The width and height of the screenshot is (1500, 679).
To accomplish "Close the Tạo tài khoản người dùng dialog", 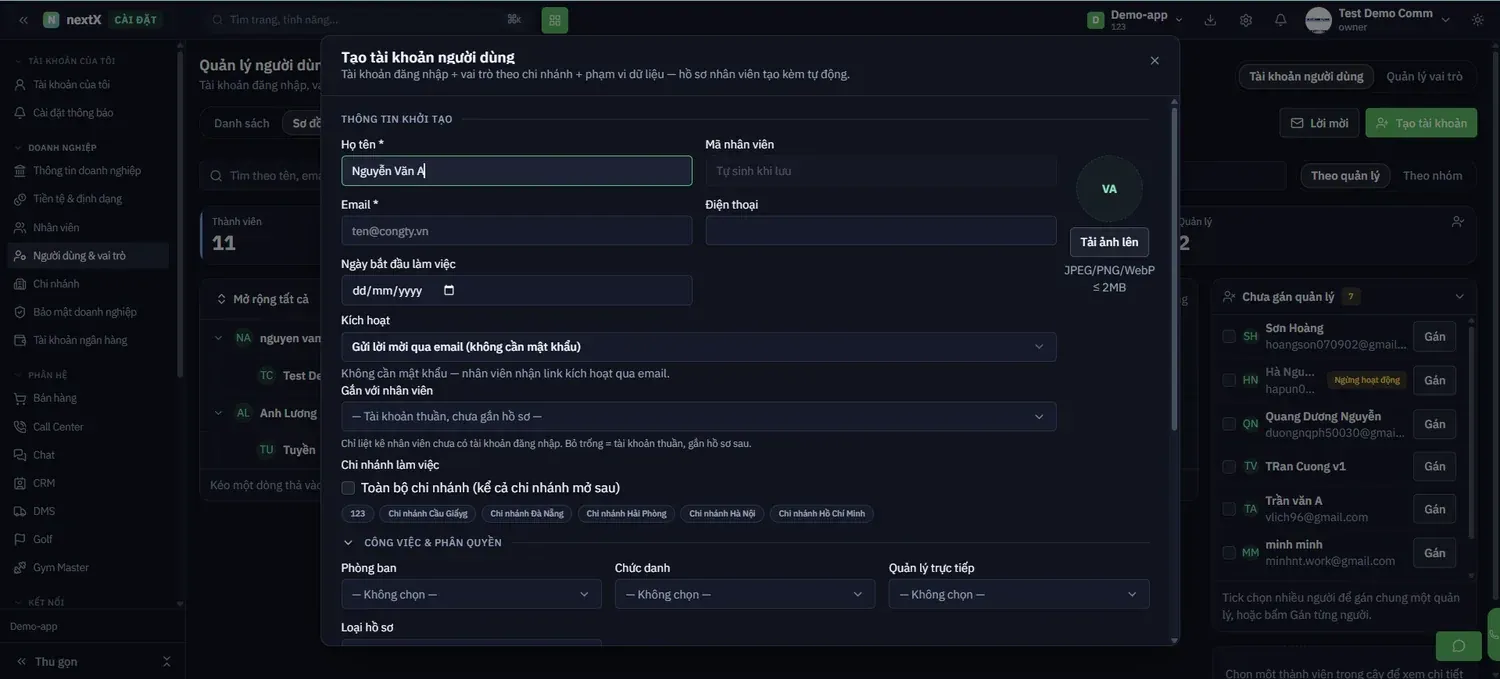I will coord(1155,61).
